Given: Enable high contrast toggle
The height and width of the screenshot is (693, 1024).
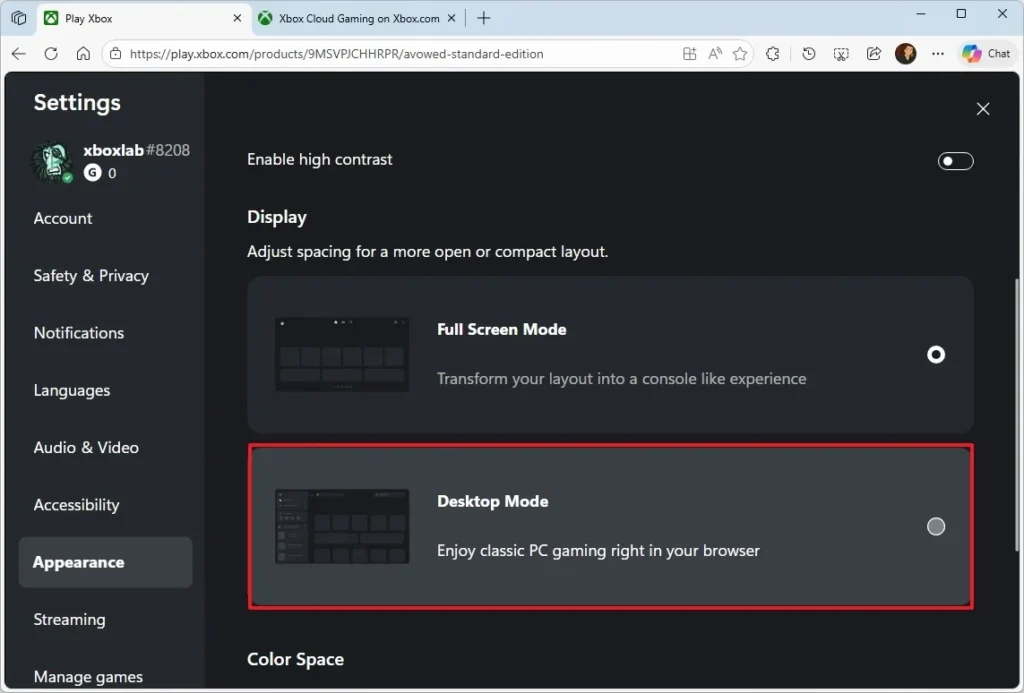Looking at the screenshot, I should pyautogui.click(x=955, y=160).
